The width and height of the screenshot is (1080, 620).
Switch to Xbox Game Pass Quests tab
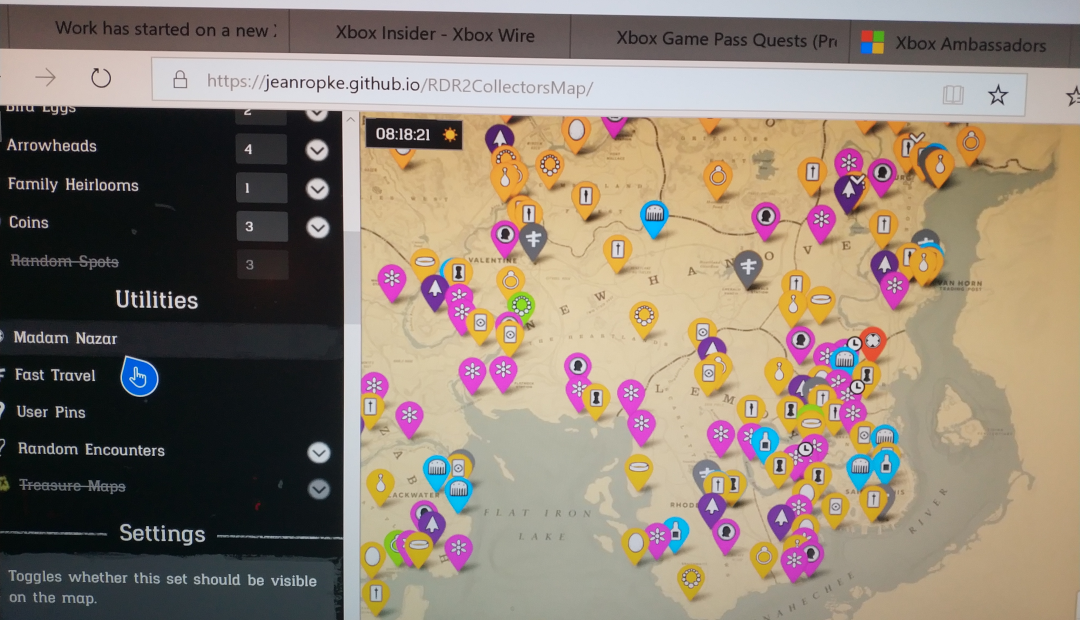pyautogui.click(x=725, y=39)
